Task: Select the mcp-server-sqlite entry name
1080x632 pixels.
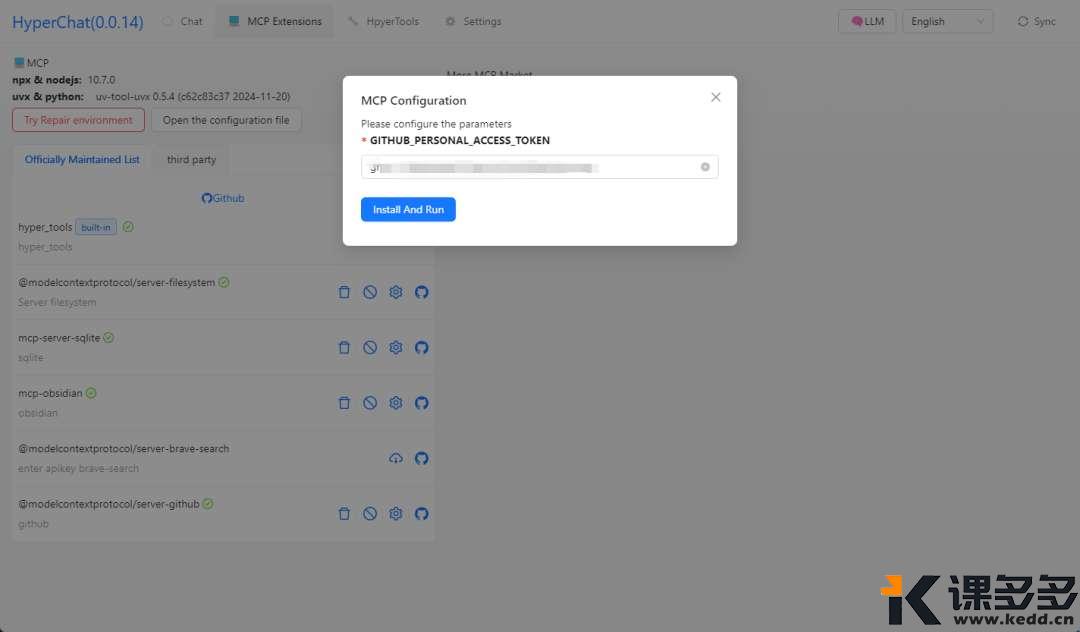Action: (x=59, y=338)
